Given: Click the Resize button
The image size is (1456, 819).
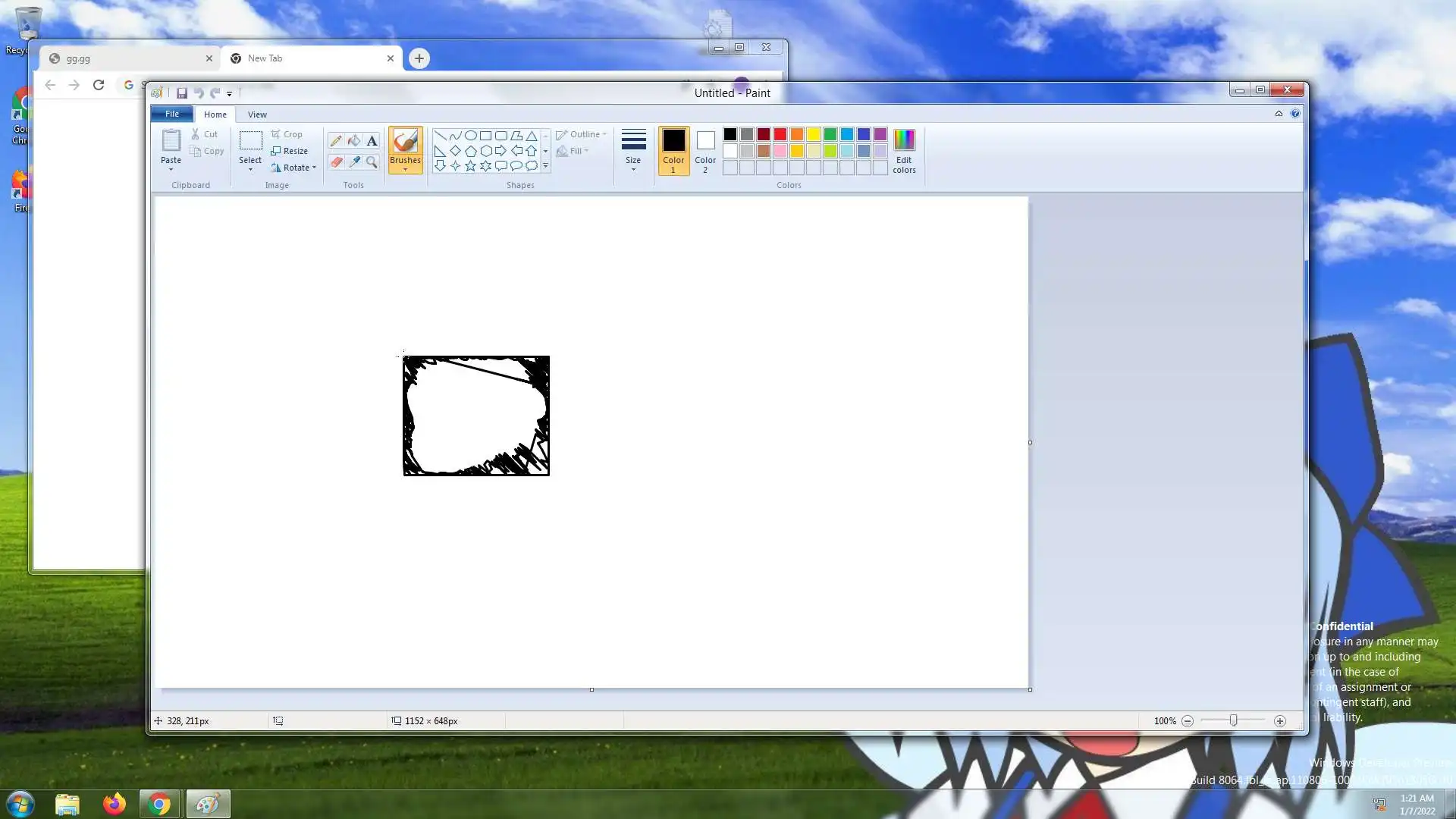Looking at the screenshot, I should click(290, 151).
